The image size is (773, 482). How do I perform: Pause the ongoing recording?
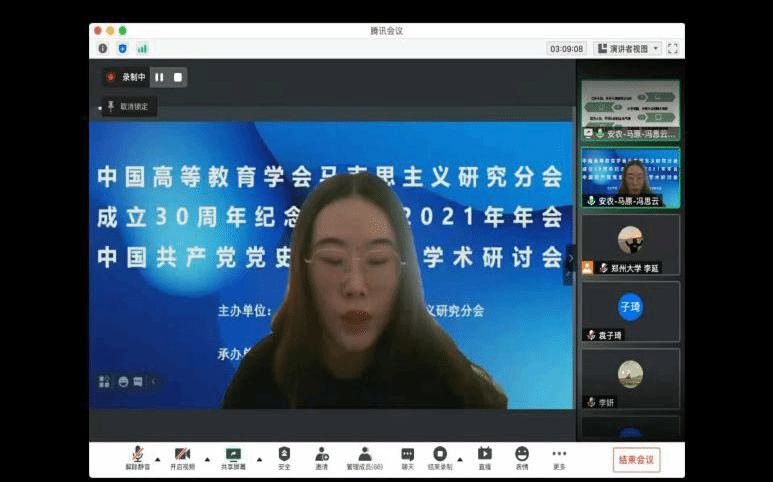(x=159, y=77)
